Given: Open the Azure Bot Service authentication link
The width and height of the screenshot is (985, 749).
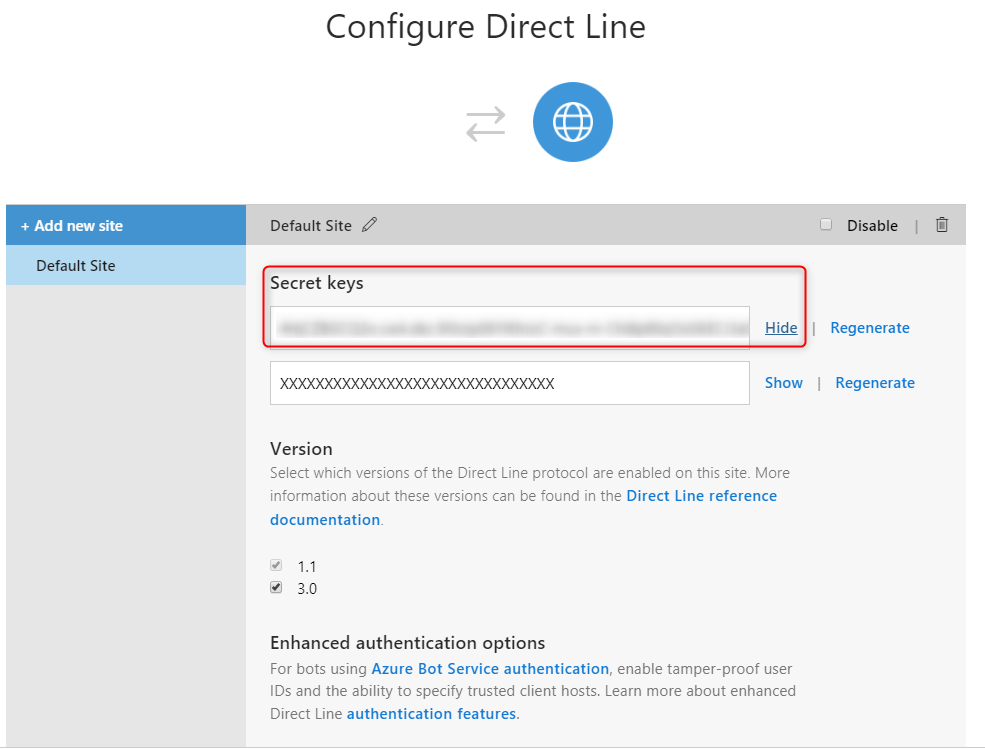Looking at the screenshot, I should pyautogui.click(x=490, y=669).
